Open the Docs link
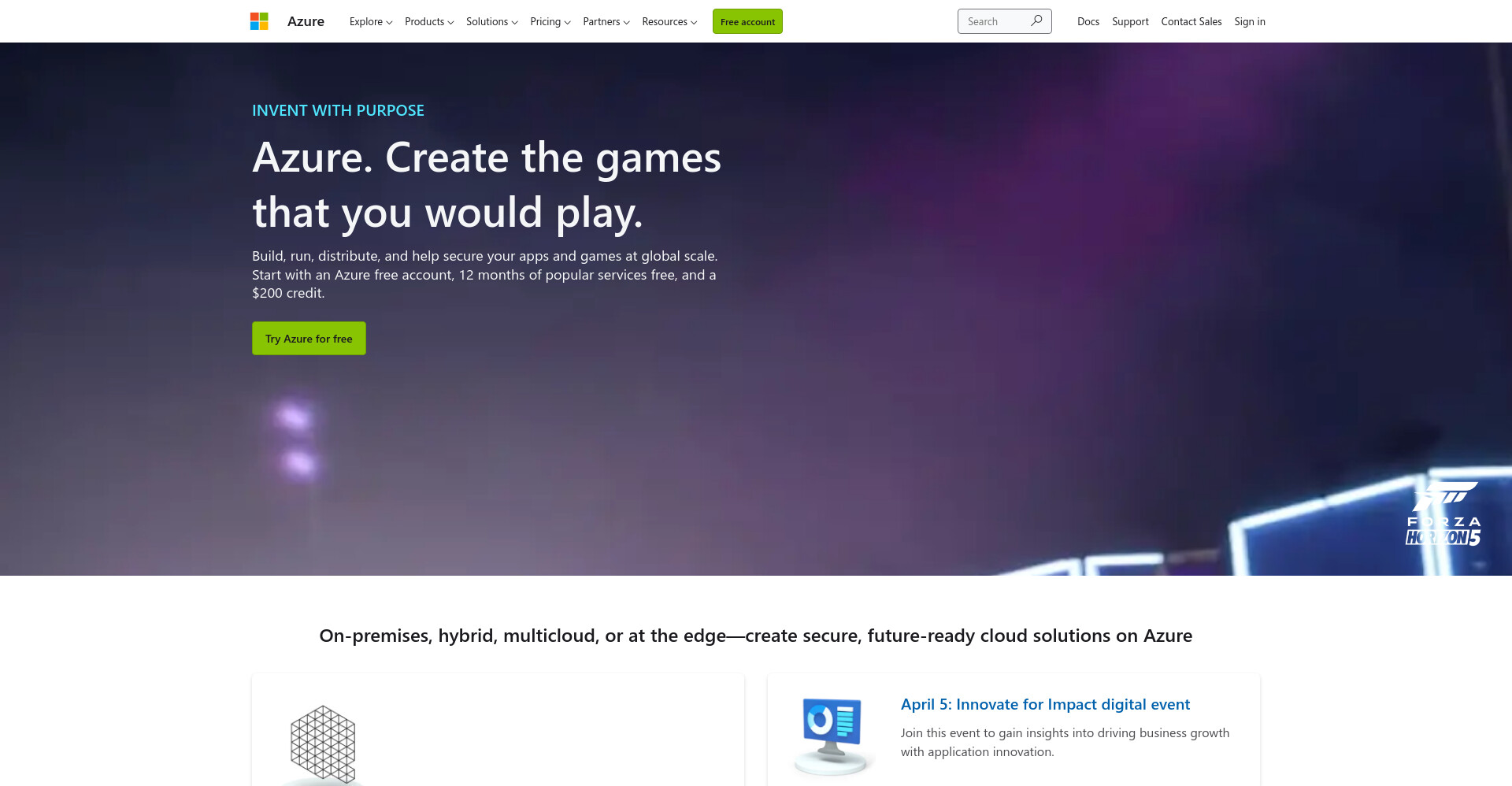 1088,21
